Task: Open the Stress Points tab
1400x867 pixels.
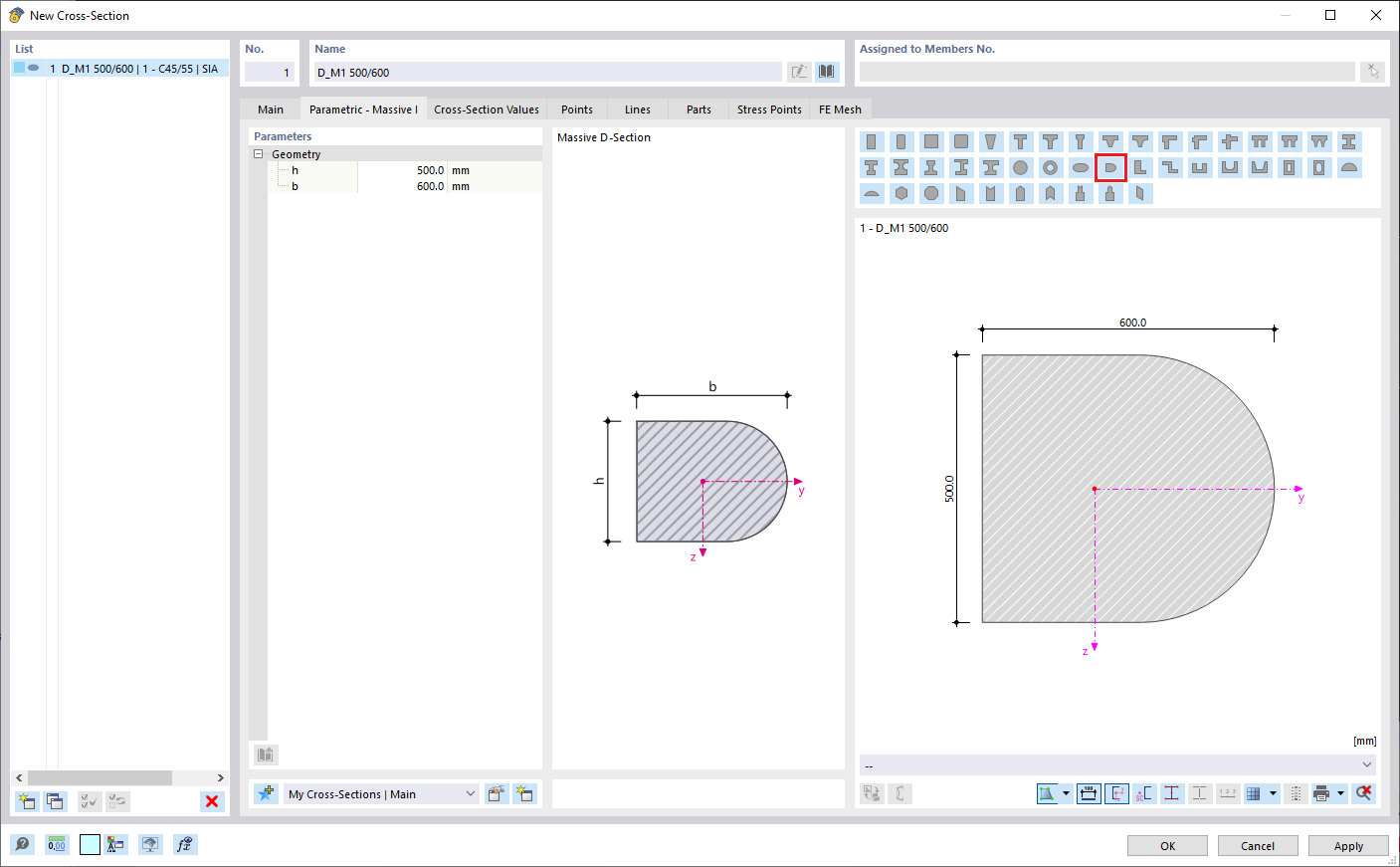Action: [769, 109]
